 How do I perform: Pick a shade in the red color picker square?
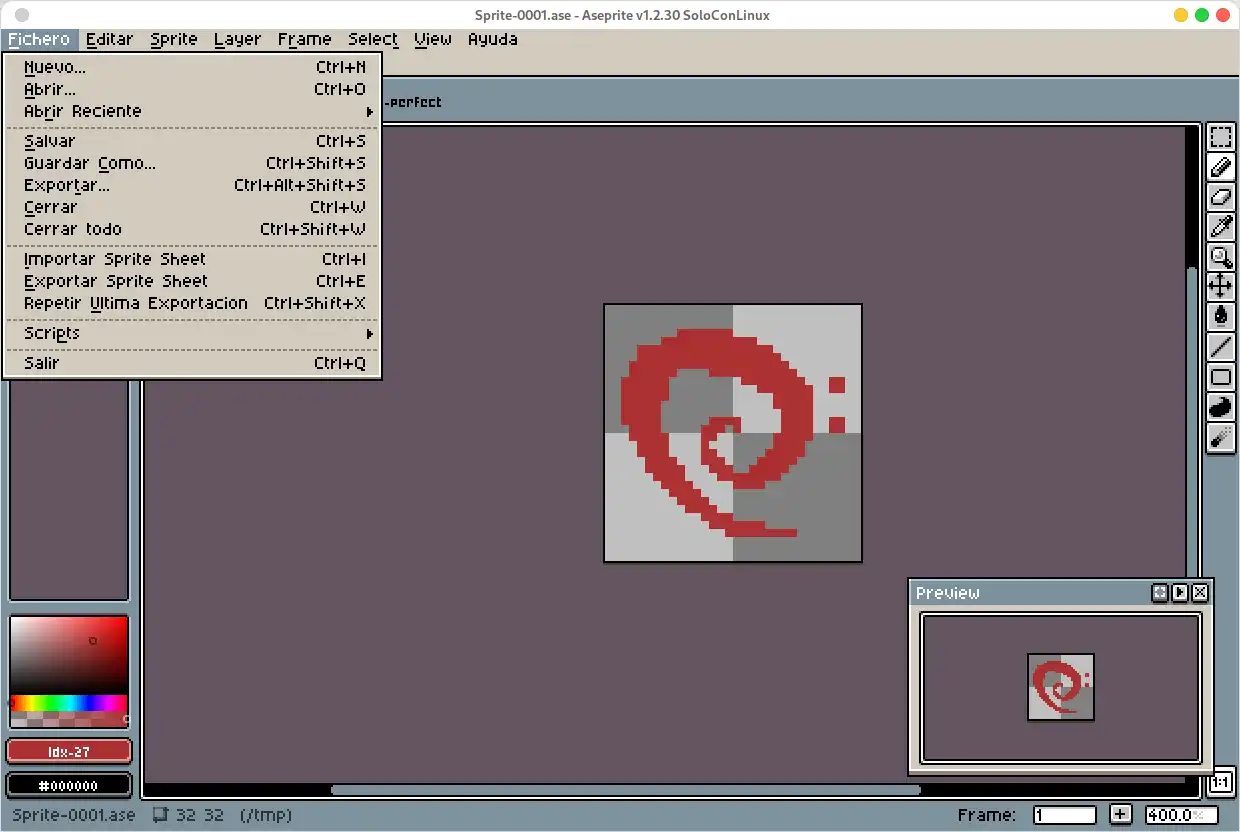[69, 656]
